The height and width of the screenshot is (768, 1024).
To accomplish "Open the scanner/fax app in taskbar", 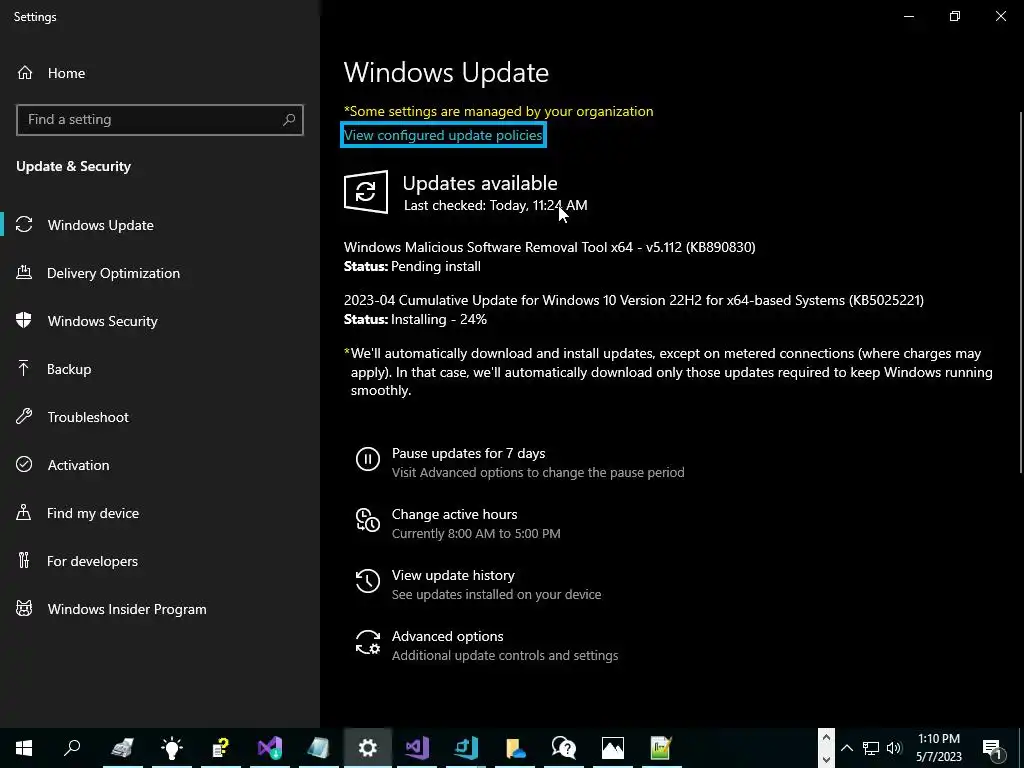I will [123, 748].
